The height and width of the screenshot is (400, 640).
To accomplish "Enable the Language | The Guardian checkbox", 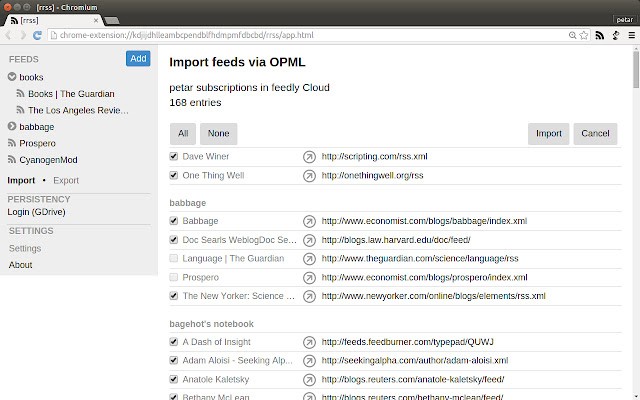I will (x=174, y=259).
